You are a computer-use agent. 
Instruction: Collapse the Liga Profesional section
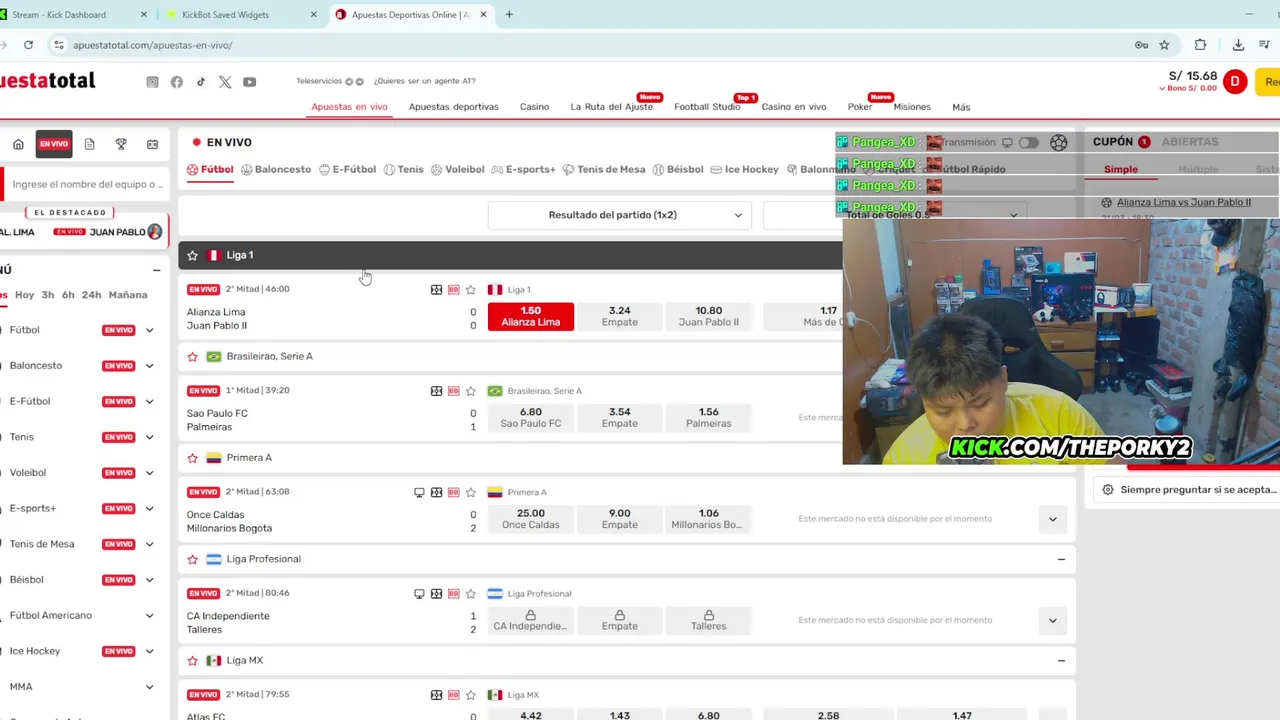click(x=1061, y=559)
